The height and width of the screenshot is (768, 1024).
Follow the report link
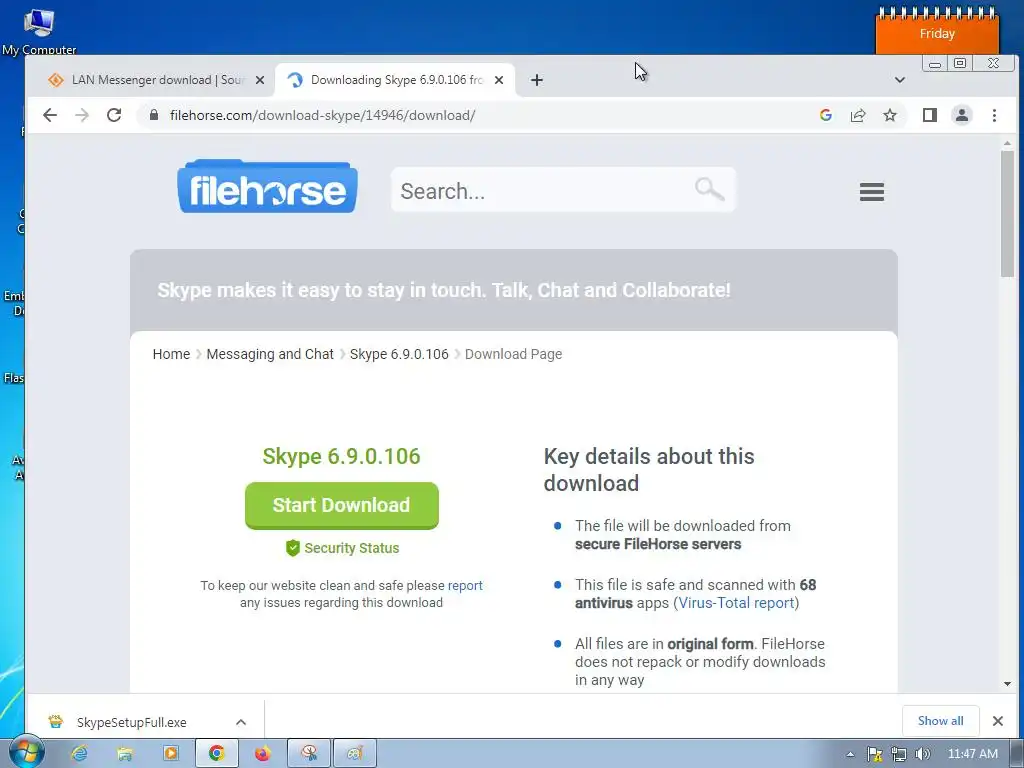[x=465, y=585]
